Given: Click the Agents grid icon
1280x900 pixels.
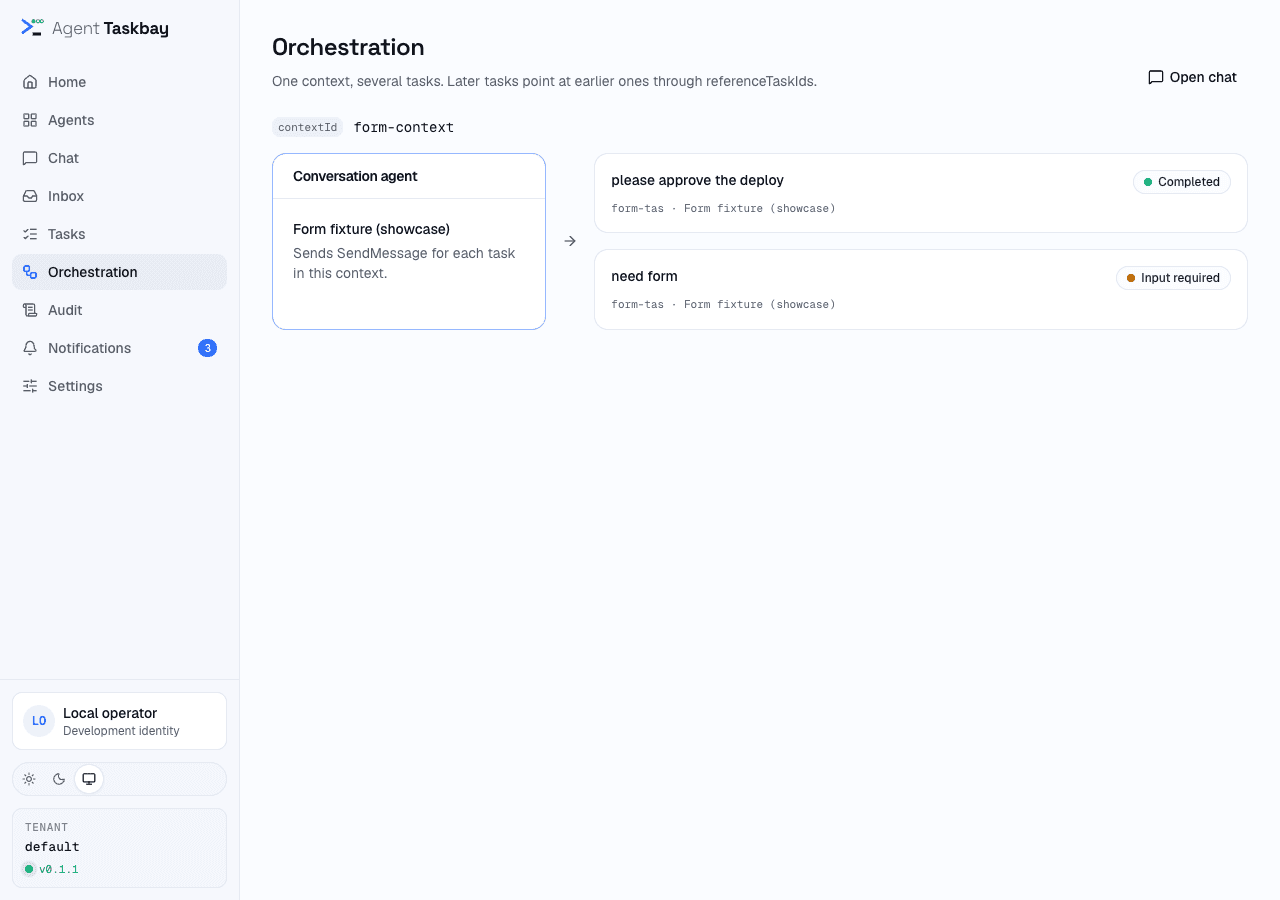Looking at the screenshot, I should click(x=30, y=120).
